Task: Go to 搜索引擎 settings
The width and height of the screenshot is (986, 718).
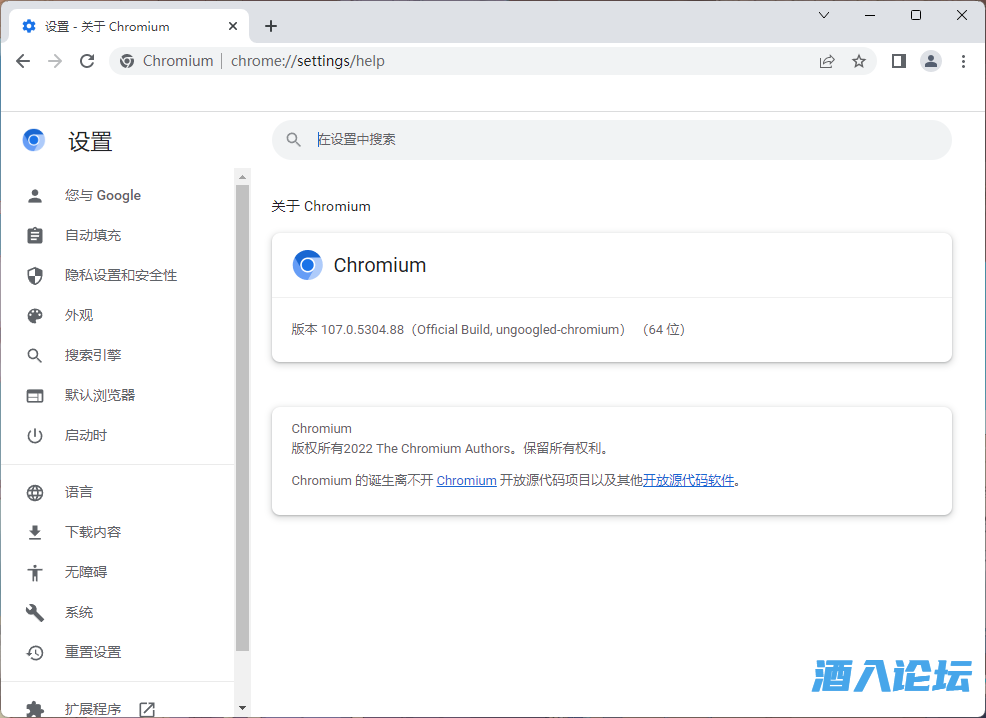Action: (x=93, y=355)
